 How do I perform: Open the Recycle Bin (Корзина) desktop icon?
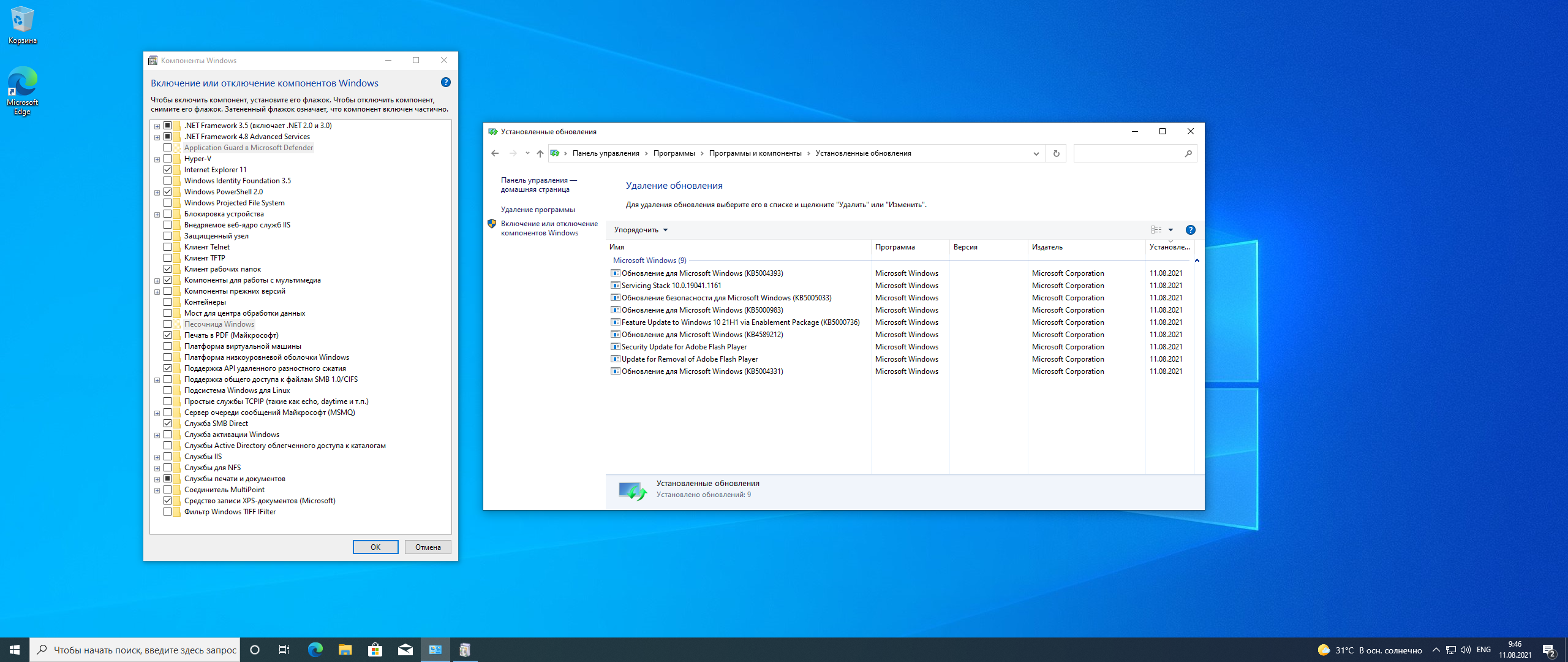click(22, 25)
